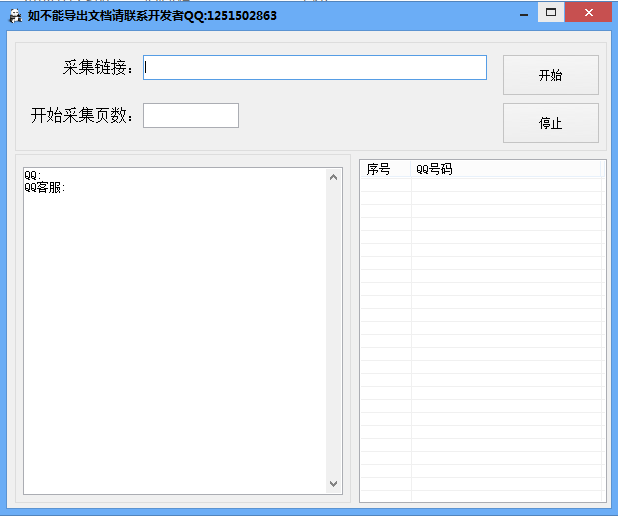Minimize the window
The width and height of the screenshot is (618, 516).
[x=524, y=15]
